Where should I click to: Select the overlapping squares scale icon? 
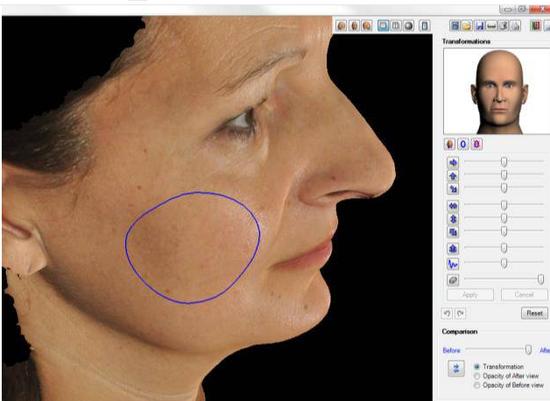(453, 232)
